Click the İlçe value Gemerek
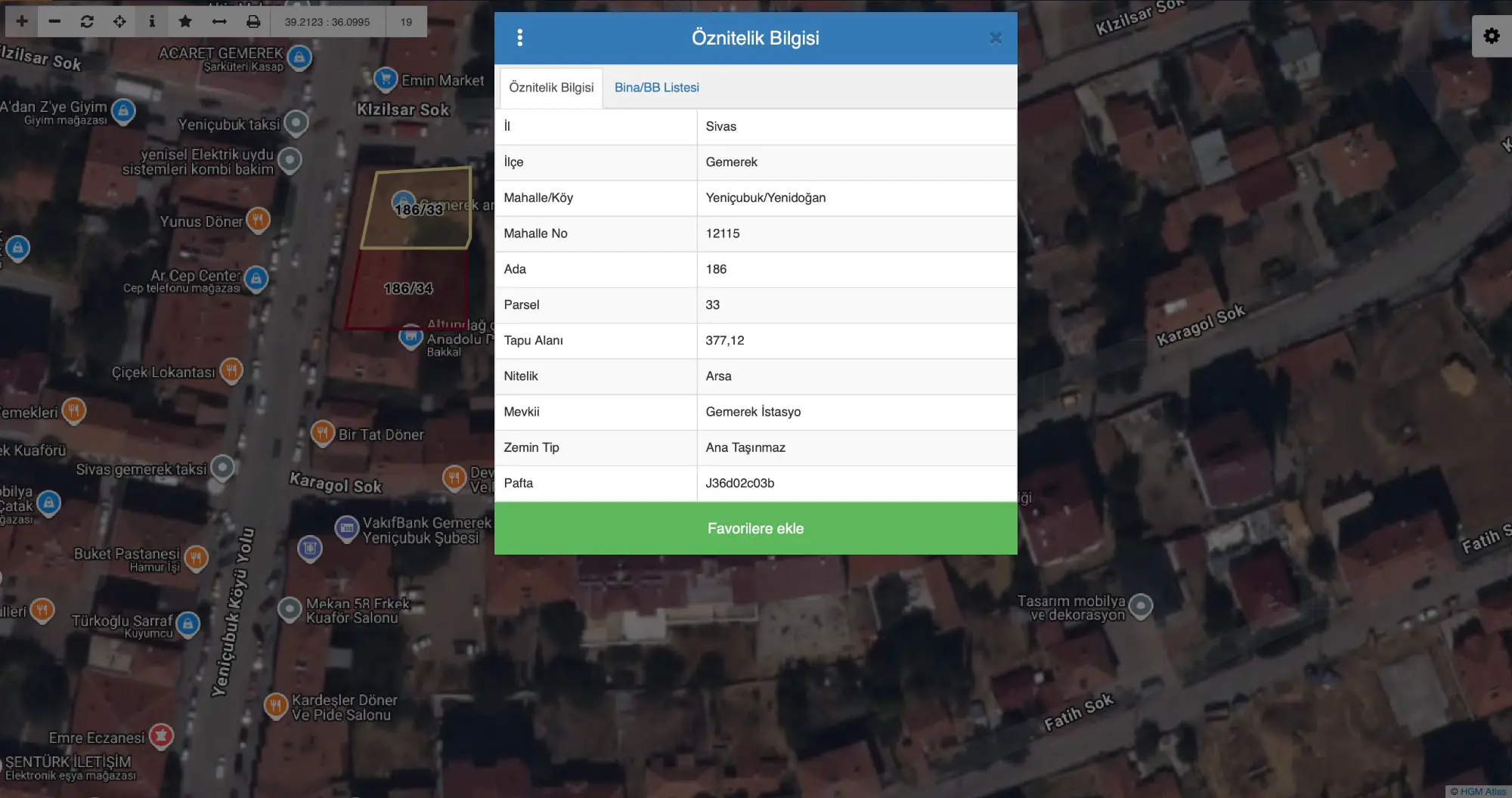The height and width of the screenshot is (798, 1512). click(x=731, y=162)
